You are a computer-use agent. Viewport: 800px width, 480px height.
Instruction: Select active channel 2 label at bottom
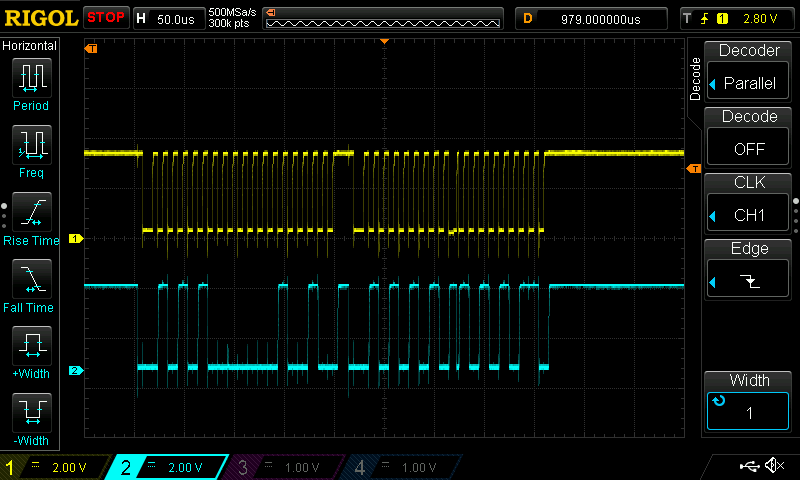pyautogui.click(x=167, y=467)
